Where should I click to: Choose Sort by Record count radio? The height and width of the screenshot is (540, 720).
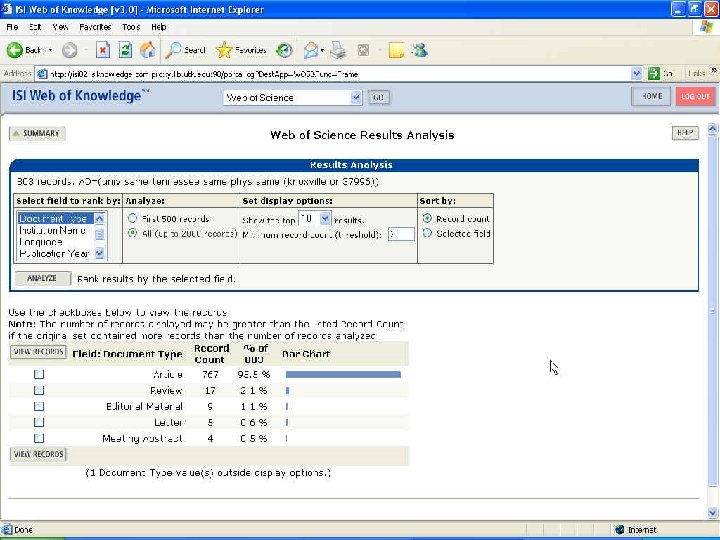click(x=427, y=218)
